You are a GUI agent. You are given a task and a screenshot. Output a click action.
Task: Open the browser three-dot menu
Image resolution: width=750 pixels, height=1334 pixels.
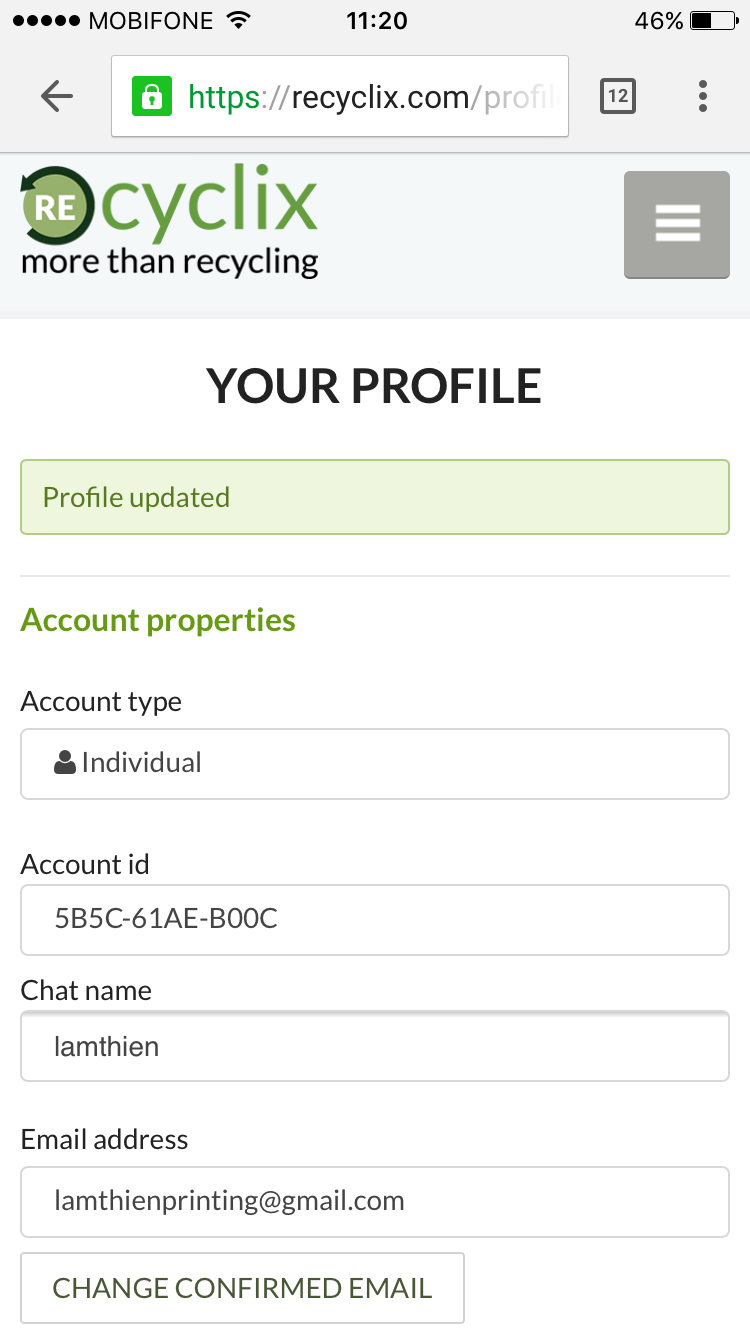(x=703, y=96)
